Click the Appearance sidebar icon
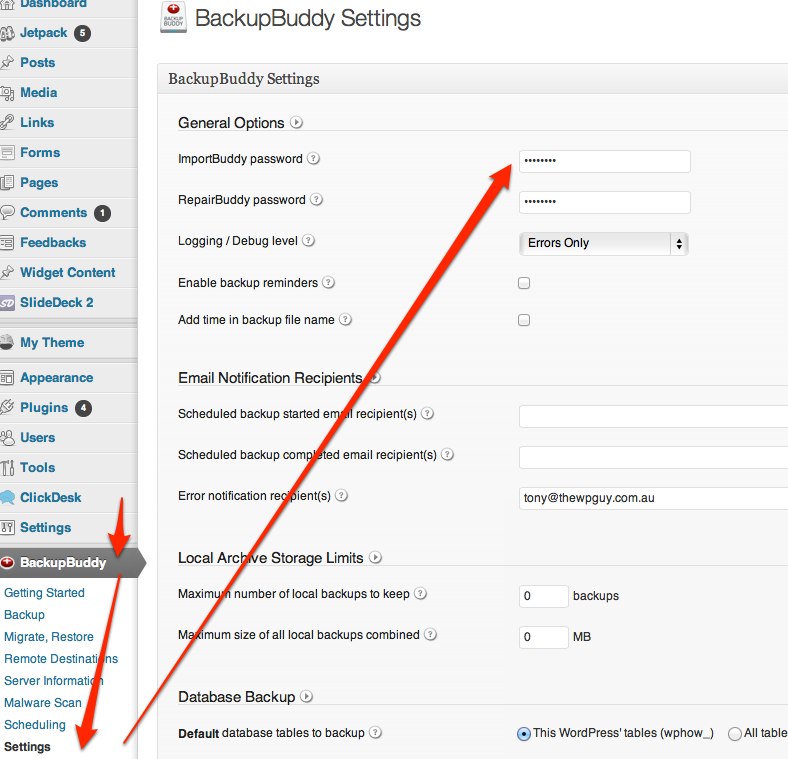 [x=7, y=378]
